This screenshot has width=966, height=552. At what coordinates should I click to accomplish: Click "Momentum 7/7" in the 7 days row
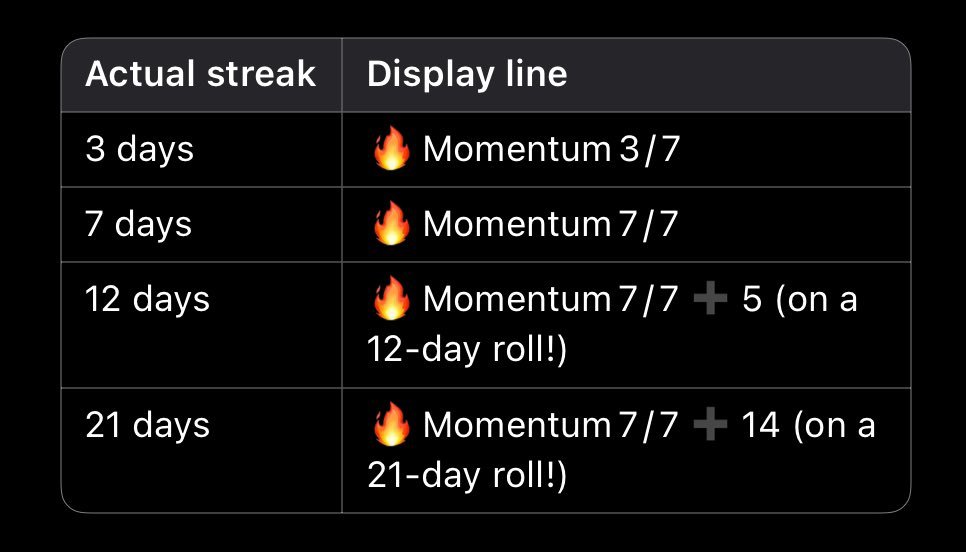coord(550,224)
